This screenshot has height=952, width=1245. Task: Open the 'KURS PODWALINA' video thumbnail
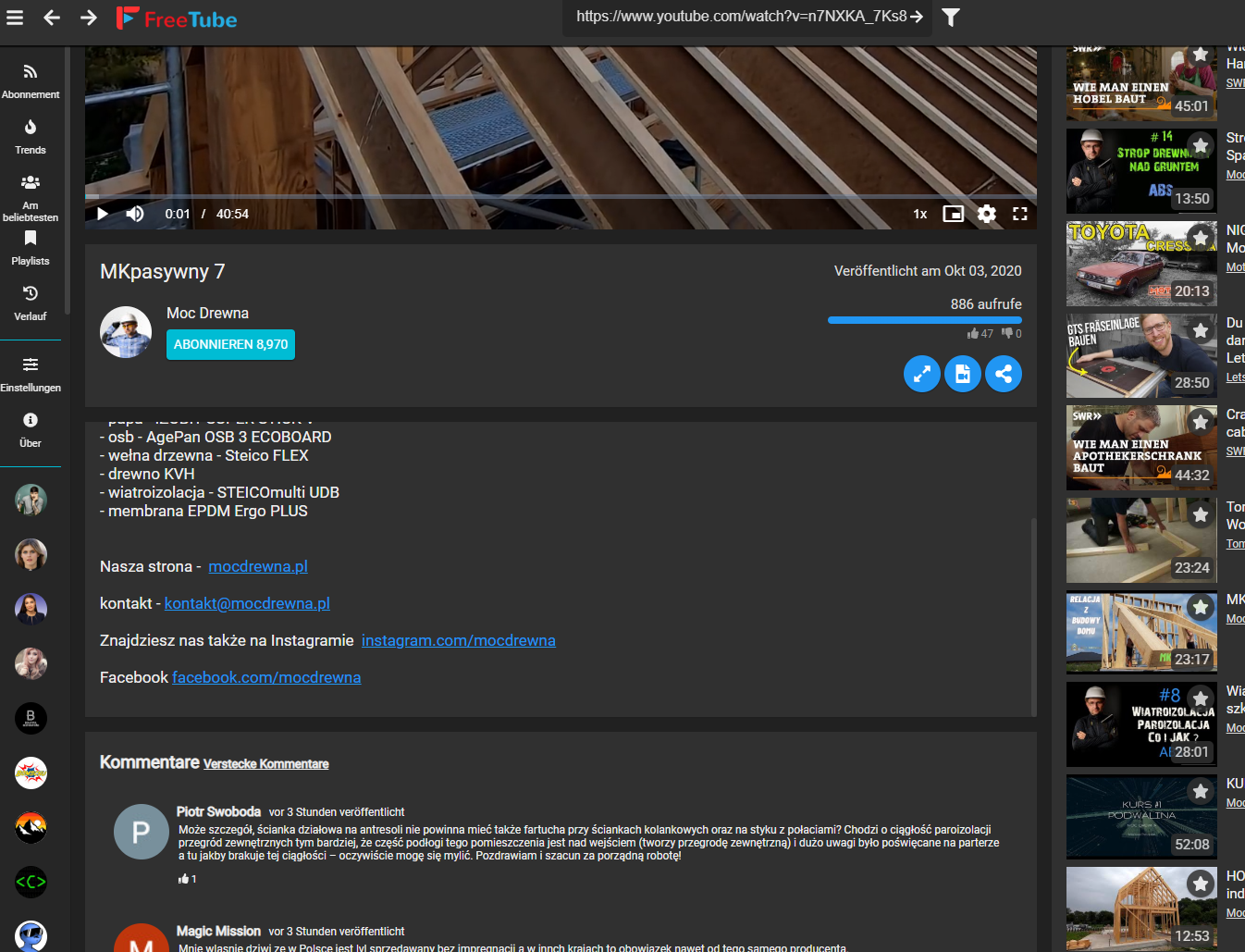coord(1141,817)
